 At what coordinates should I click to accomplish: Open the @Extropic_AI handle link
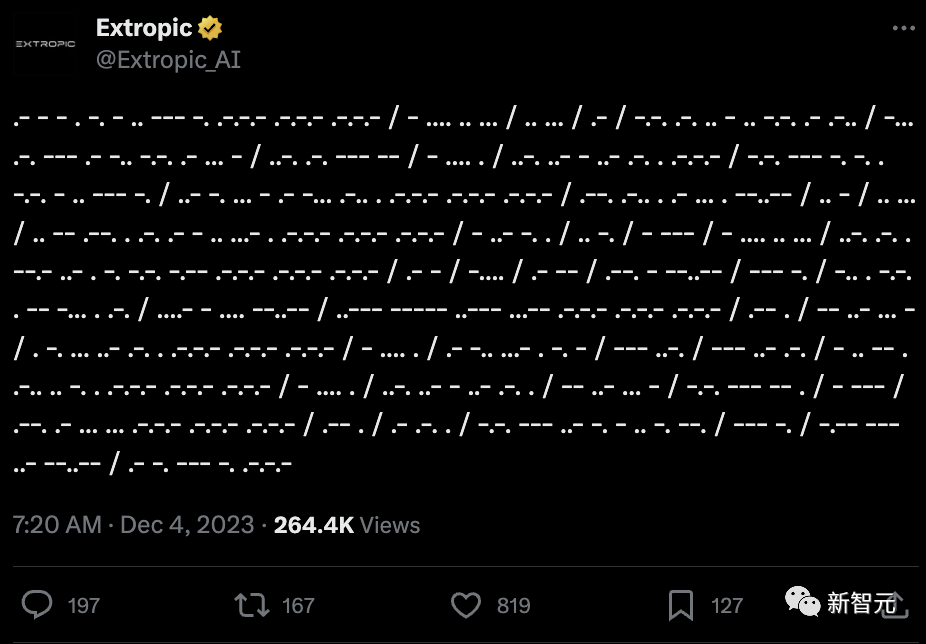click(x=168, y=60)
